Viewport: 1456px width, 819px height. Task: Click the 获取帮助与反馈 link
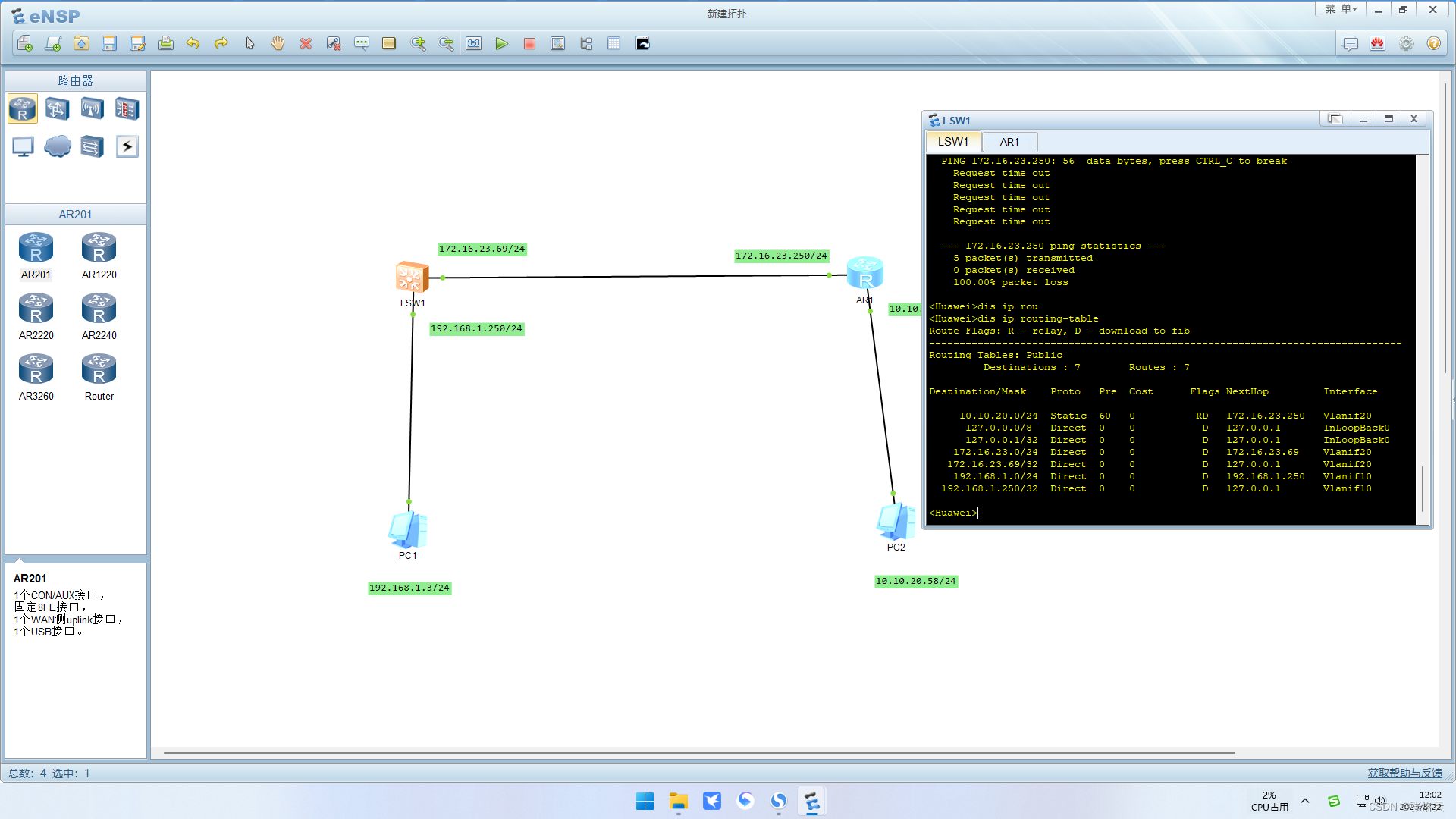pyautogui.click(x=1404, y=773)
